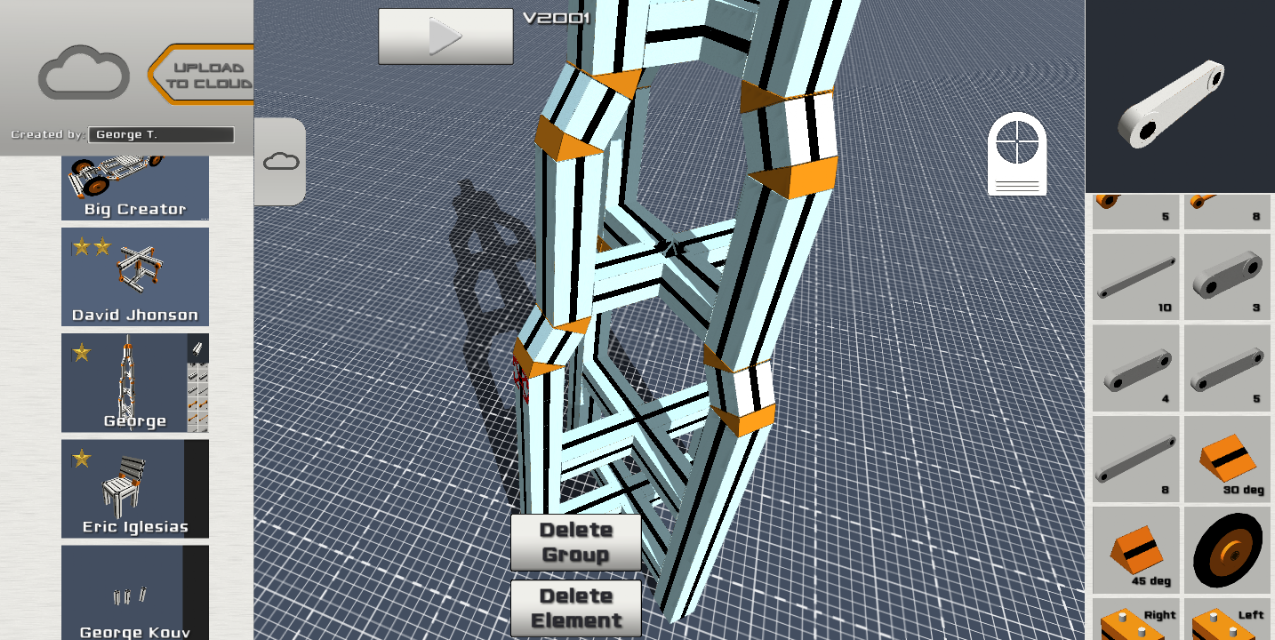Screen dimensions: 1275x640
Task: Select the 45 deg wedge part
Action: pos(1135,551)
